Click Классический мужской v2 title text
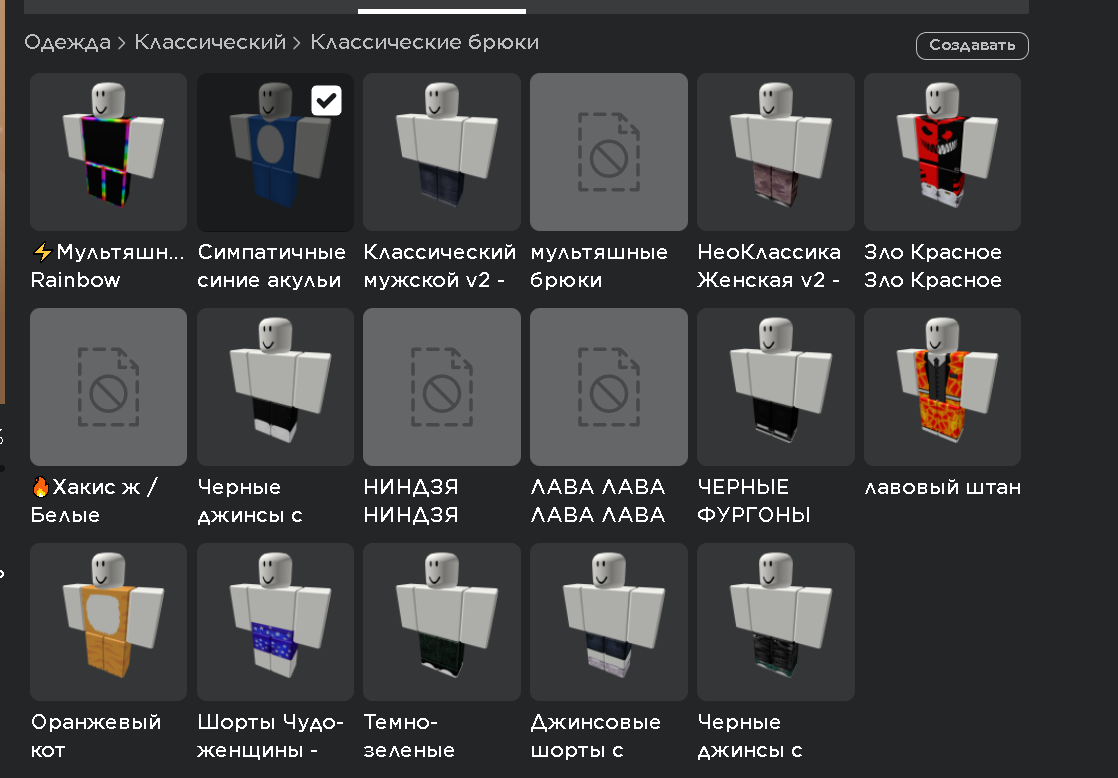1118x778 pixels. click(439, 266)
